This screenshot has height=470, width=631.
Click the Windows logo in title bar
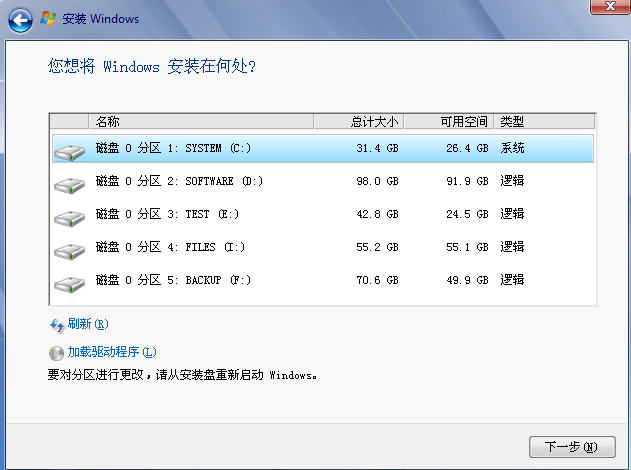pos(47,19)
